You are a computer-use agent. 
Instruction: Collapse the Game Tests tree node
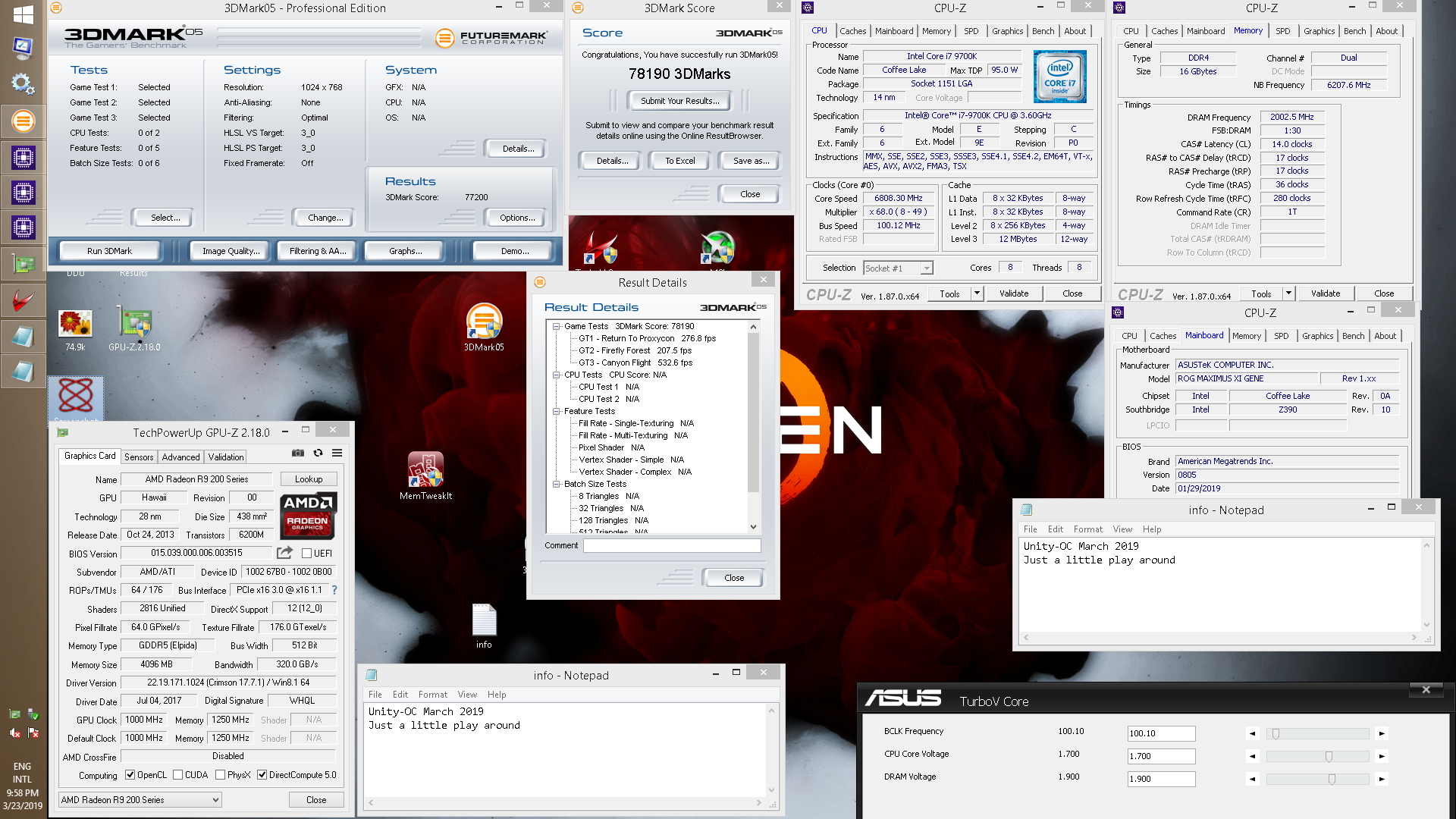[x=556, y=326]
